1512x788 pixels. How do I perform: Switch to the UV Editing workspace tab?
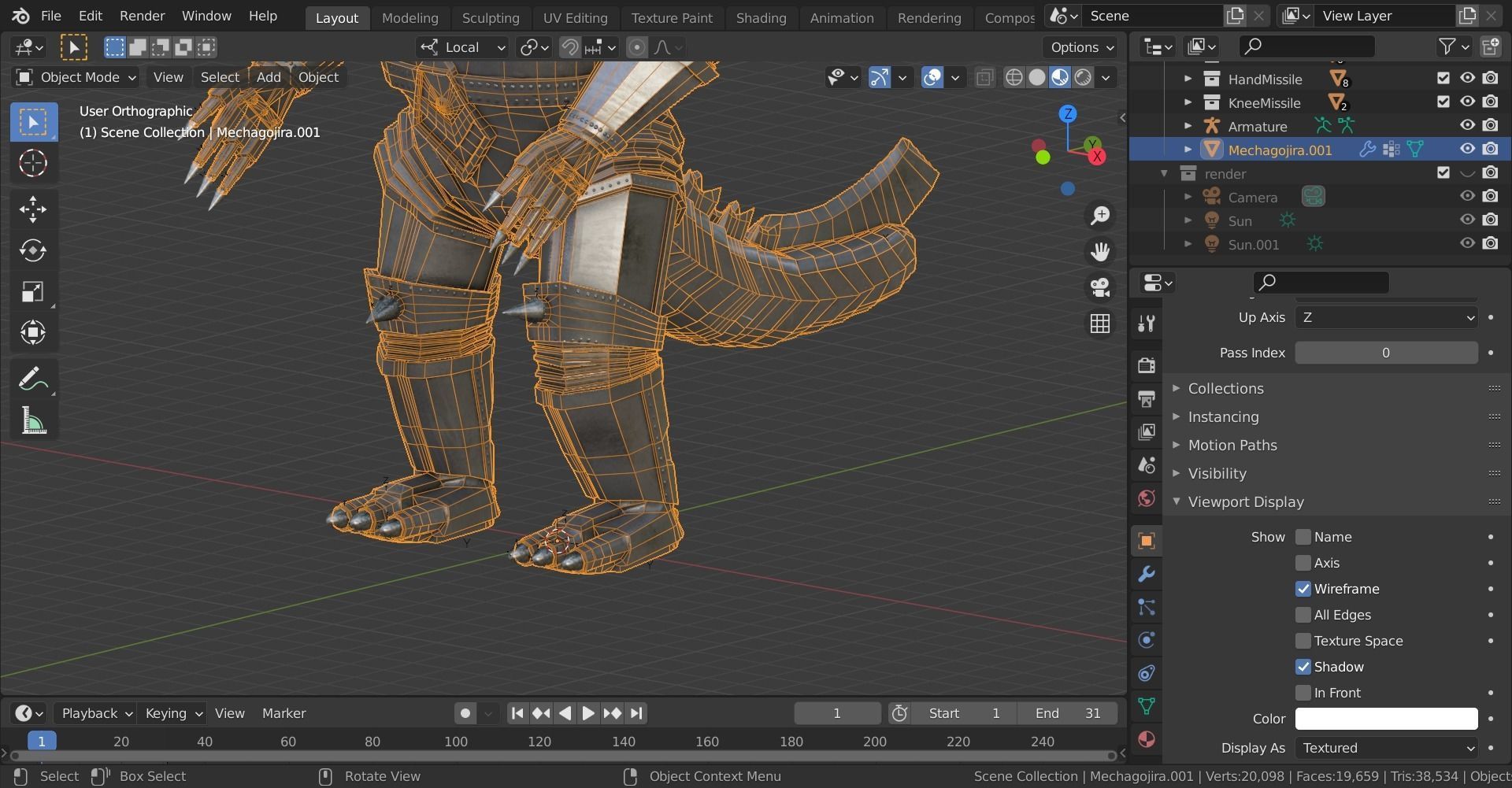[575, 17]
